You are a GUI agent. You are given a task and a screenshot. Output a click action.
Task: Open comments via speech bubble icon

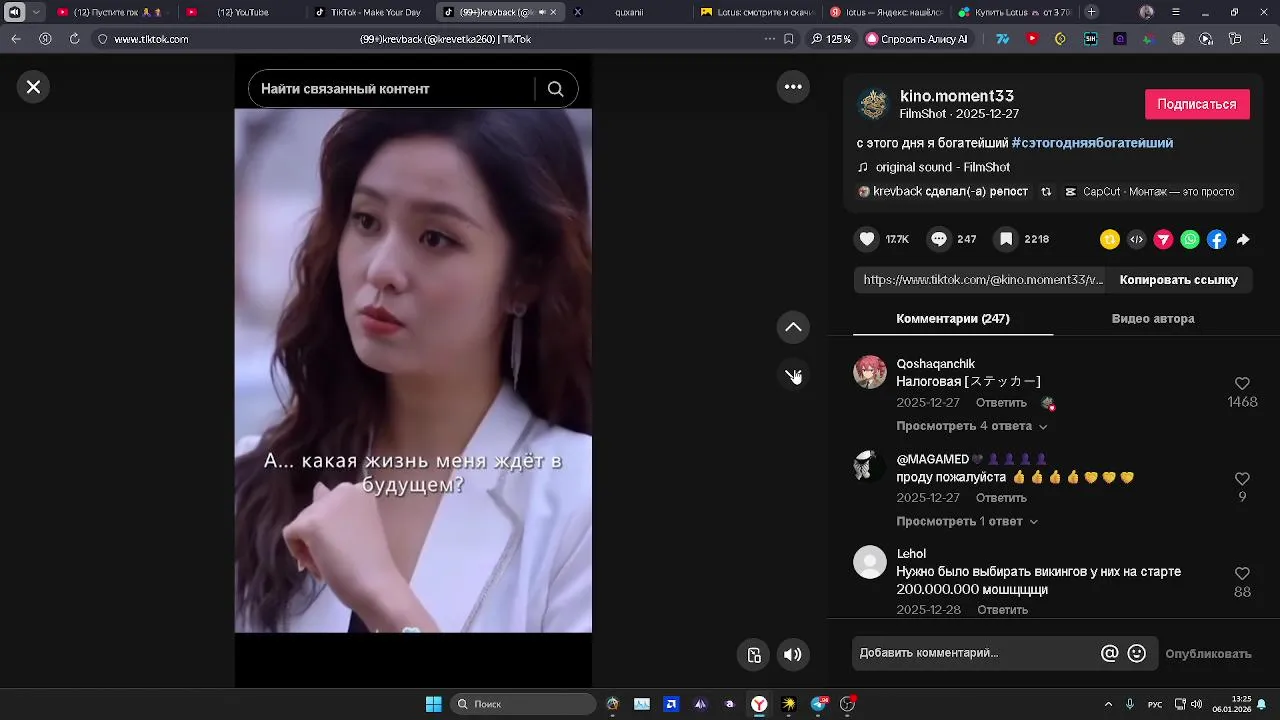pyautogui.click(x=939, y=239)
